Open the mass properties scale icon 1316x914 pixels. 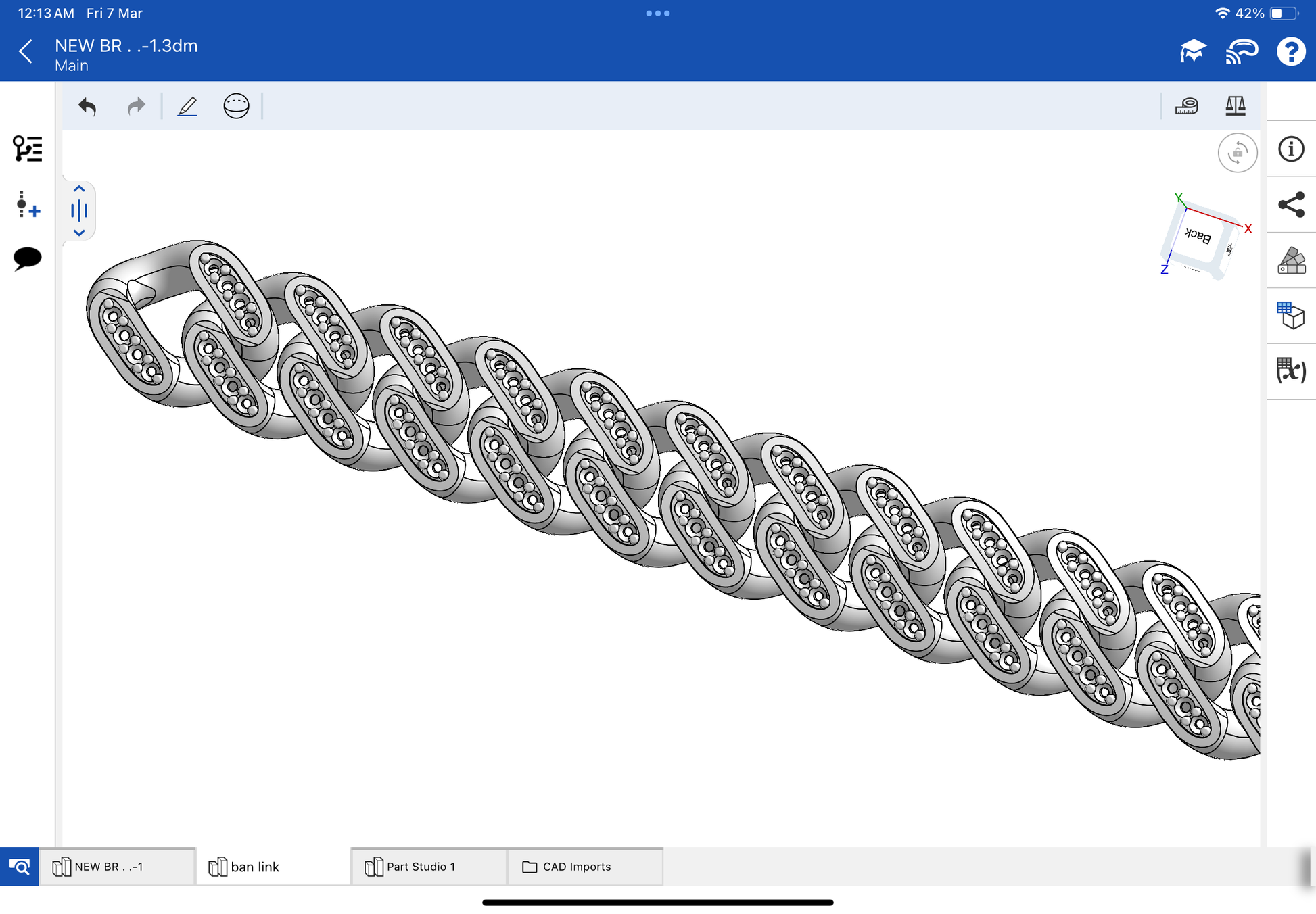coord(1235,106)
